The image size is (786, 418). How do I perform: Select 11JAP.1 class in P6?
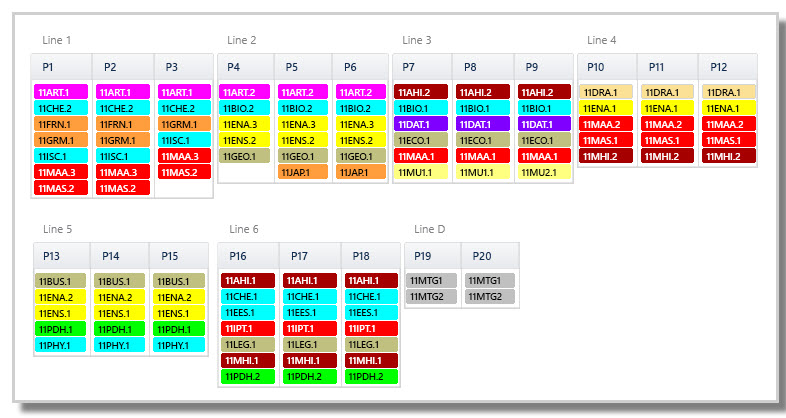pos(361,172)
